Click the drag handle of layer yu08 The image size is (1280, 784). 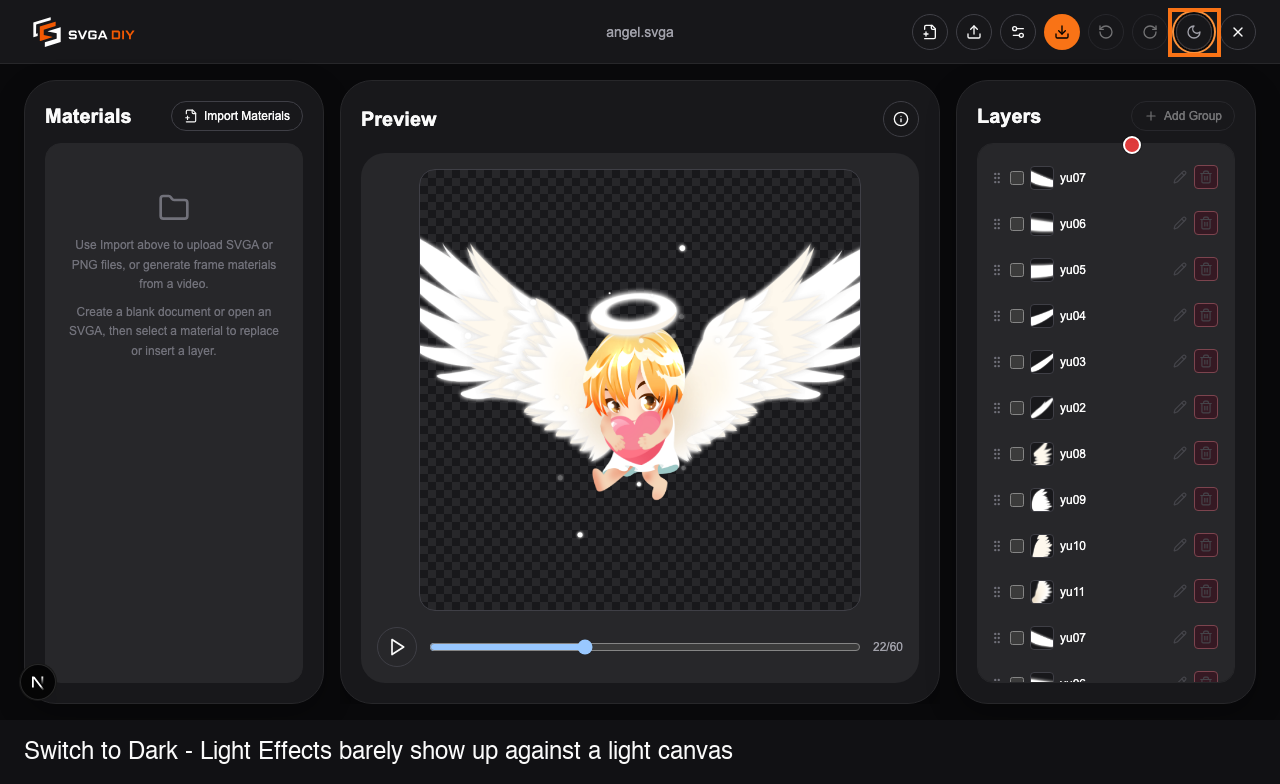click(997, 454)
